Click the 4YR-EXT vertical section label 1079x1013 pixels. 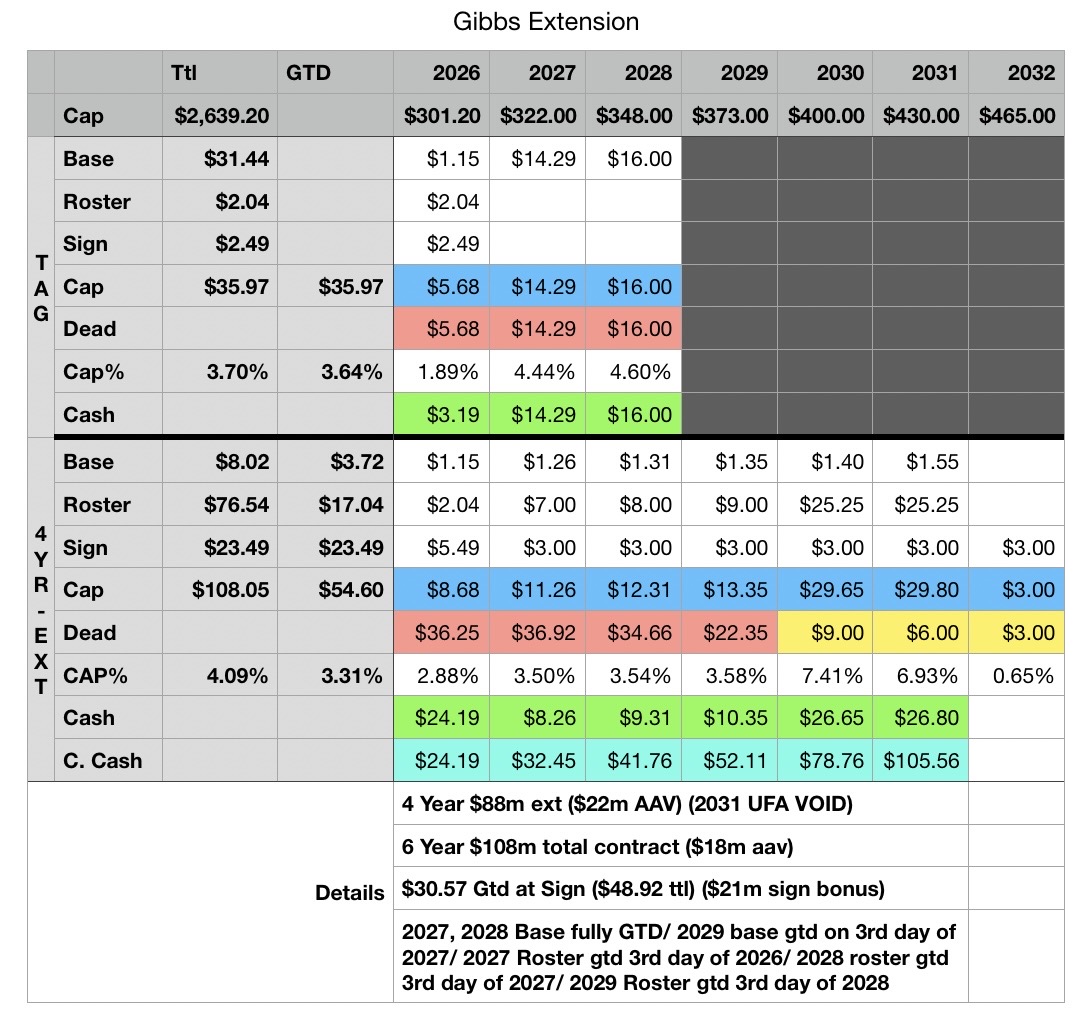coord(41,611)
